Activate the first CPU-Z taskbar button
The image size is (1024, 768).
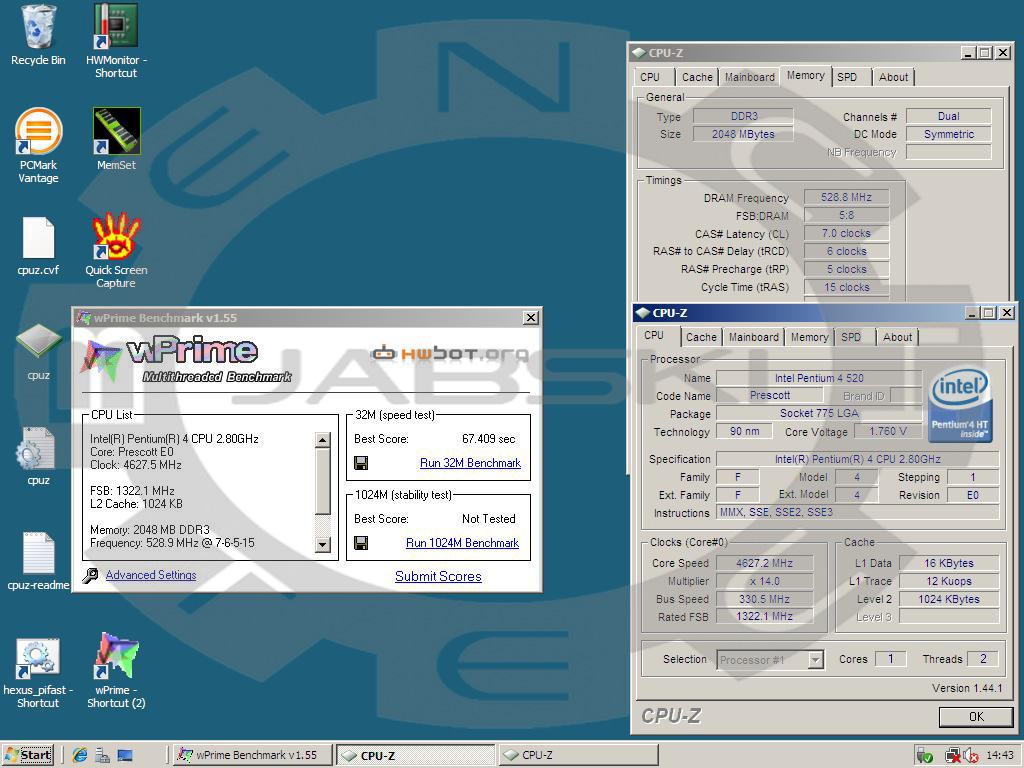click(x=415, y=756)
